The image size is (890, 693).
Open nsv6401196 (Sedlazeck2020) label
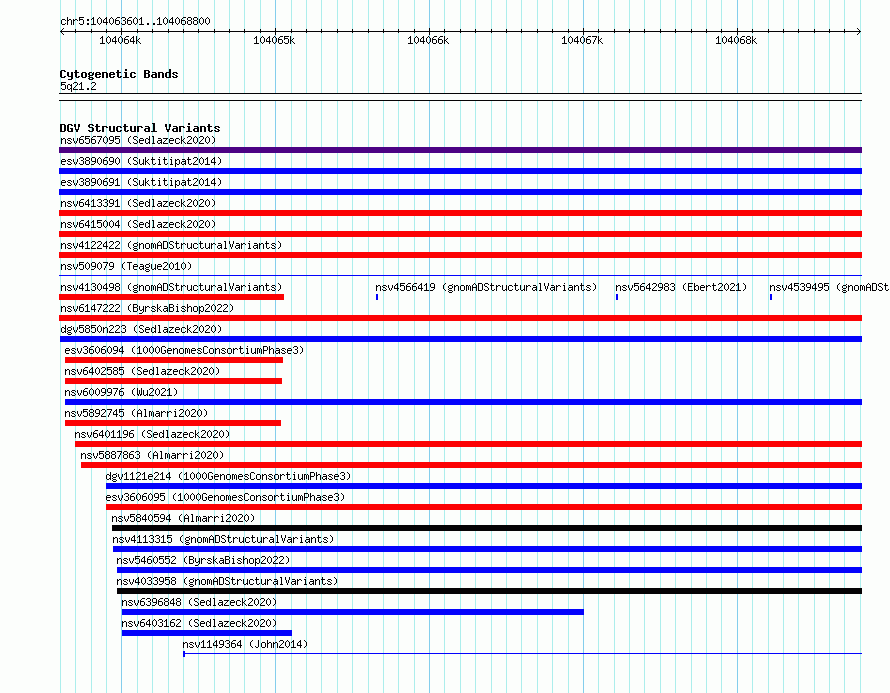point(152,434)
